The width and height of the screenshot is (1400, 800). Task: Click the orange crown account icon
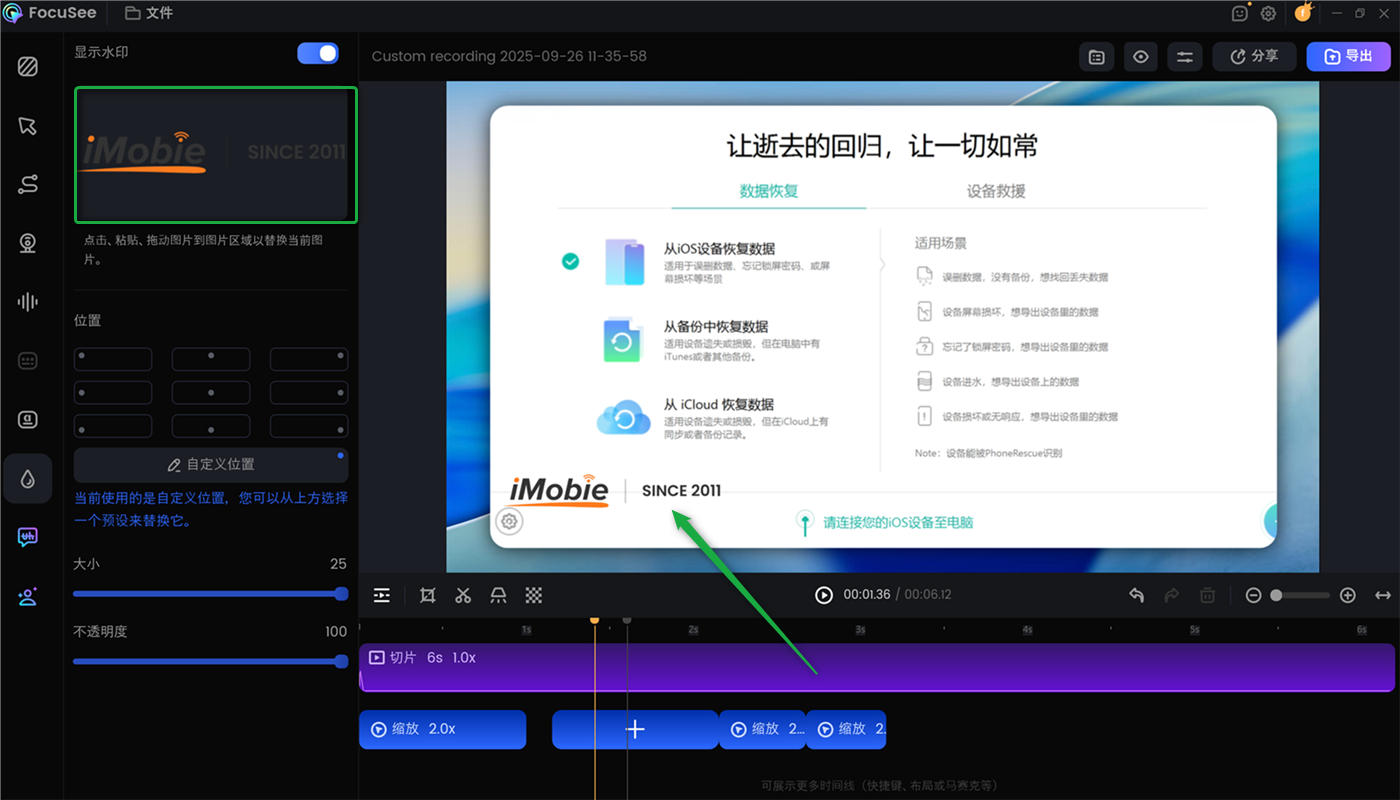tap(1303, 12)
